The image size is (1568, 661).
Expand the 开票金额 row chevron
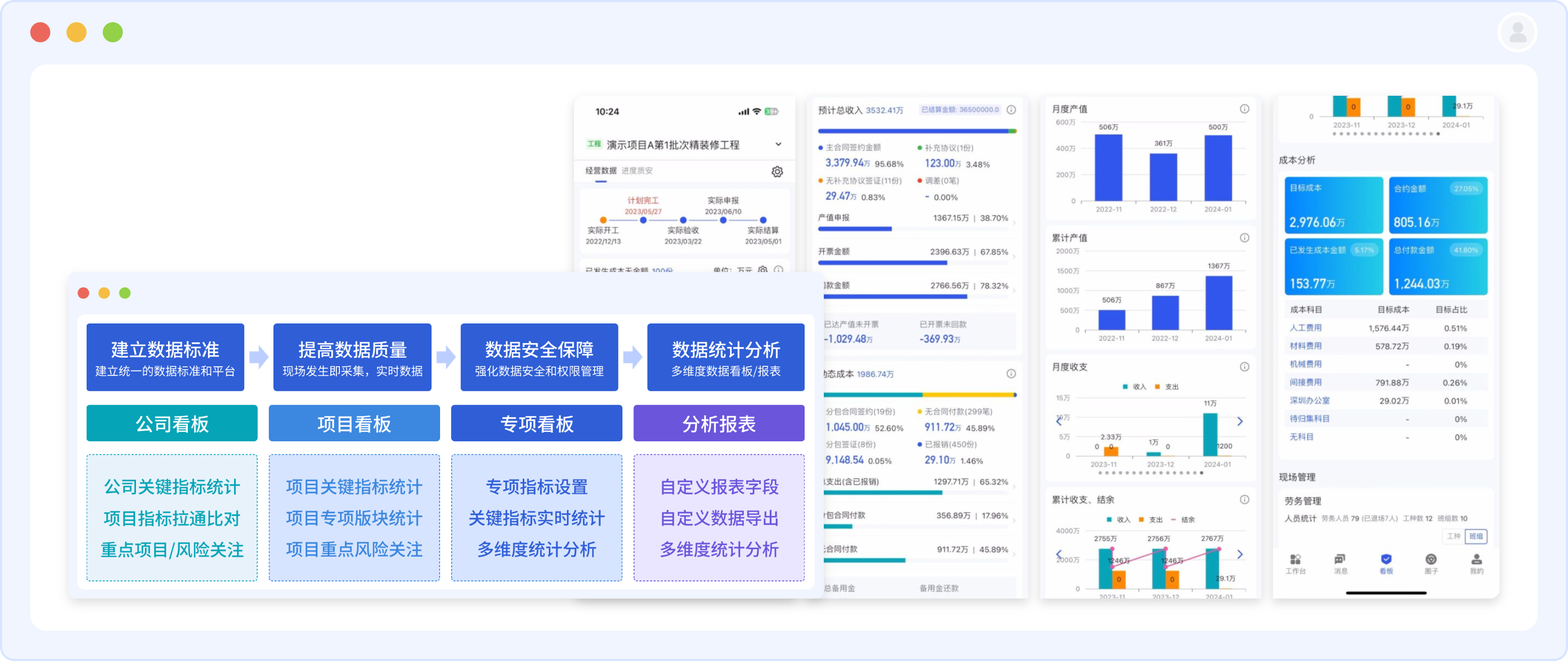pos(1015,257)
